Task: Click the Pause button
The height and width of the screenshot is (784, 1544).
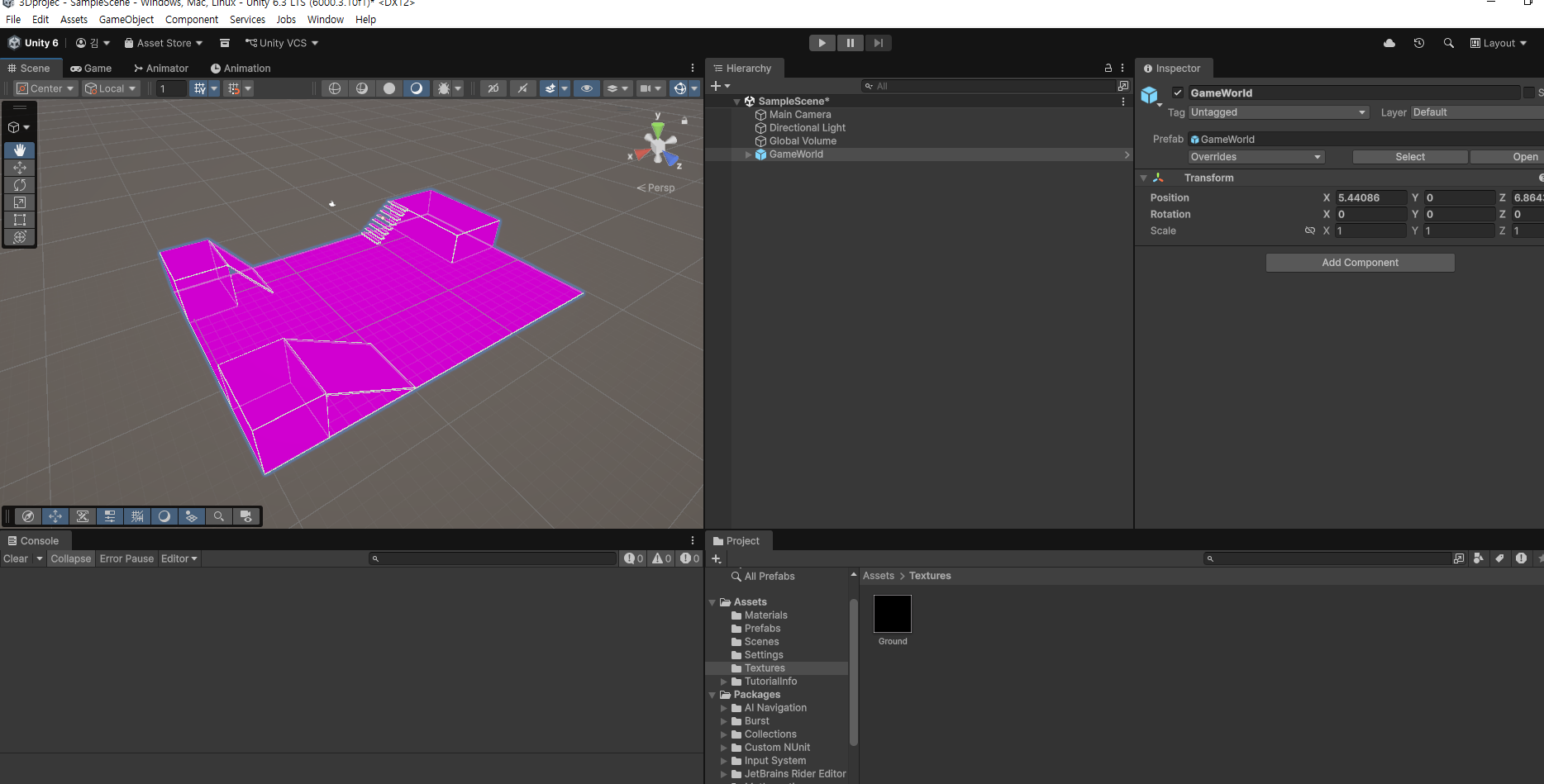Action: coord(850,43)
